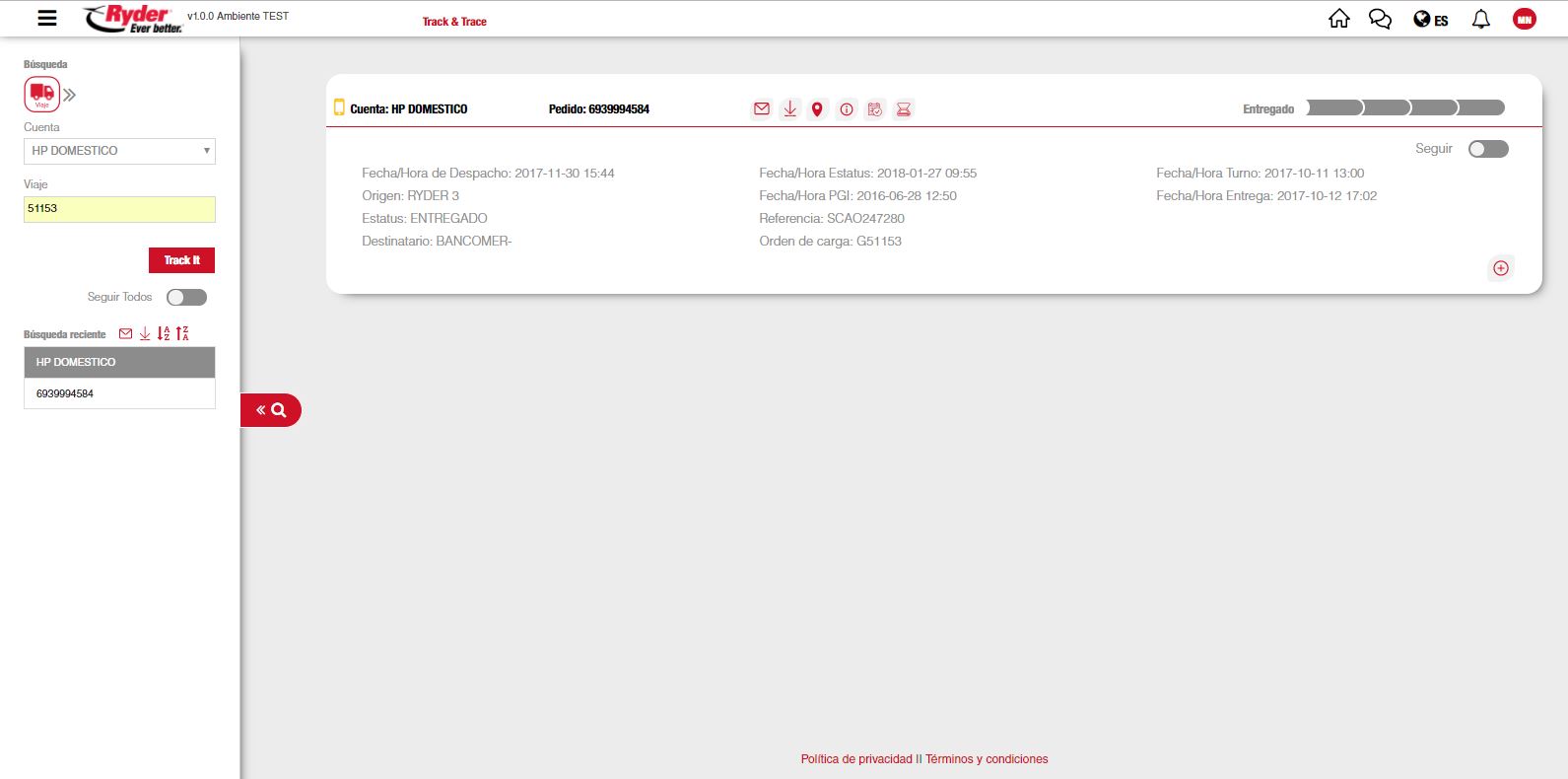Click the map location pin icon for the order
1568x779 pixels.
[x=817, y=109]
